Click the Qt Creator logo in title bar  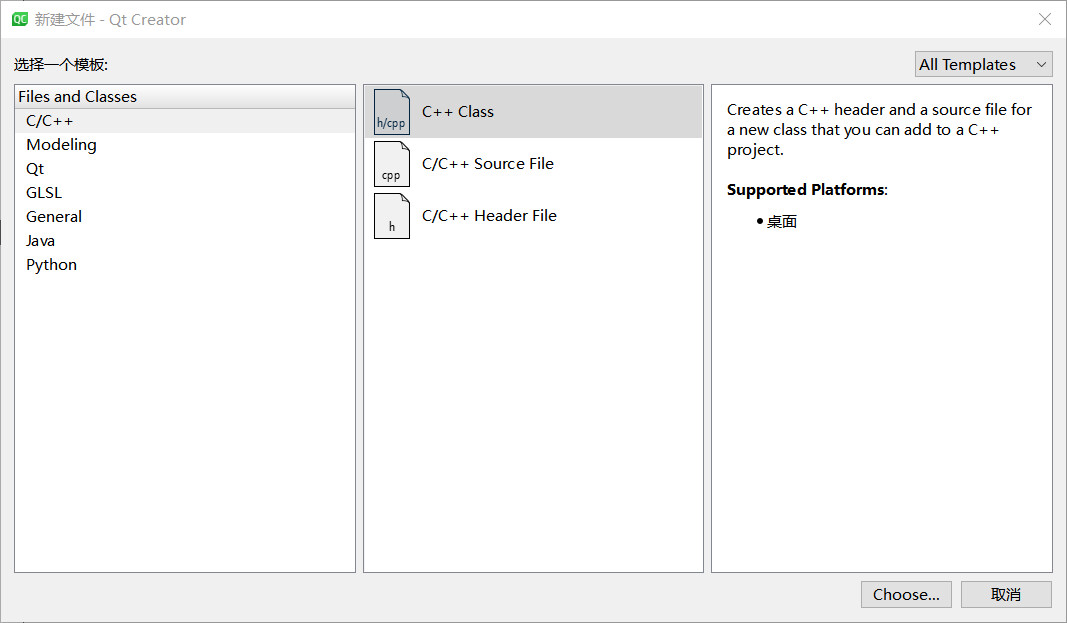(19, 19)
